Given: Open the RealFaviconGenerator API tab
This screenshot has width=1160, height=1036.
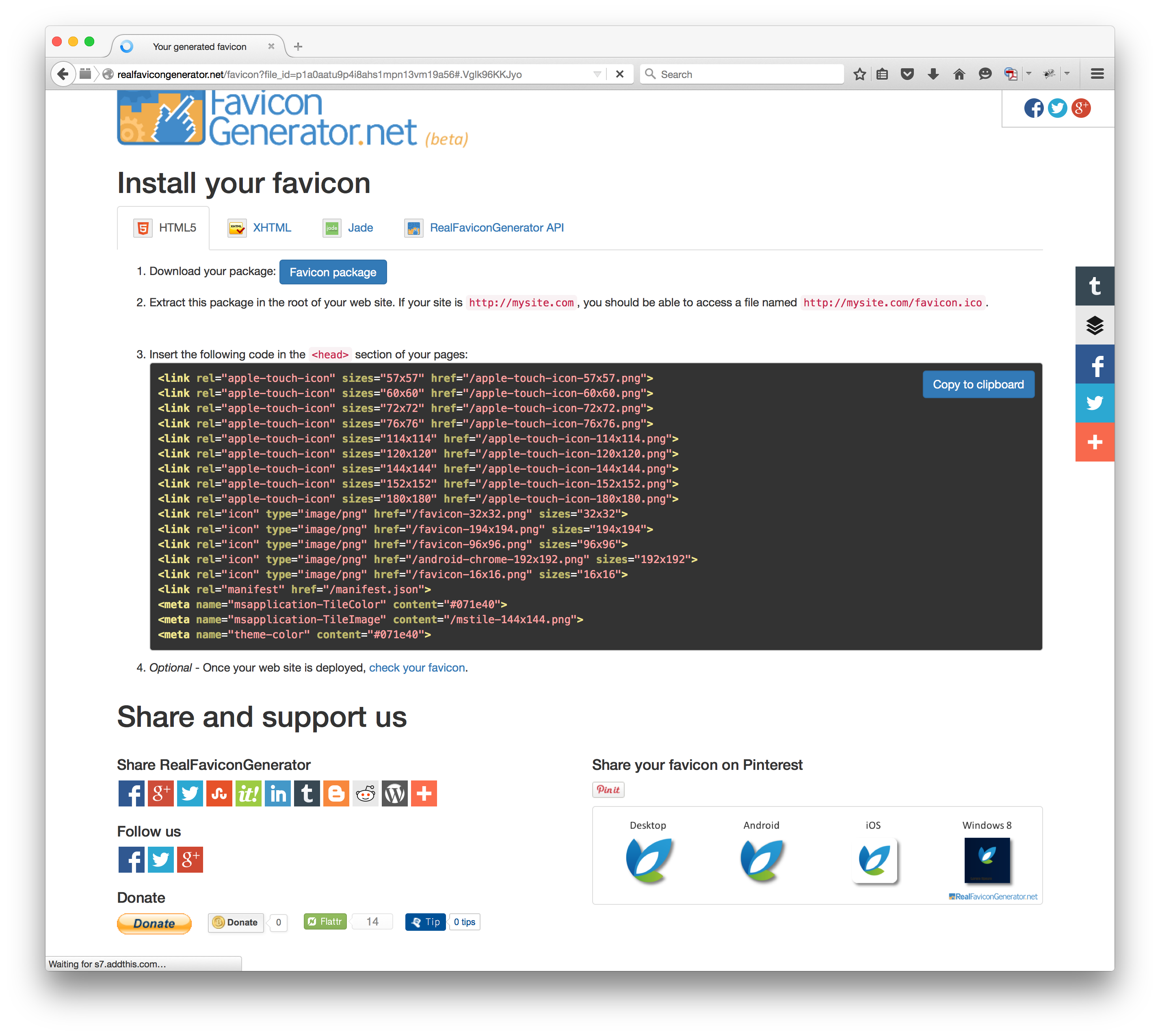Looking at the screenshot, I should point(497,228).
